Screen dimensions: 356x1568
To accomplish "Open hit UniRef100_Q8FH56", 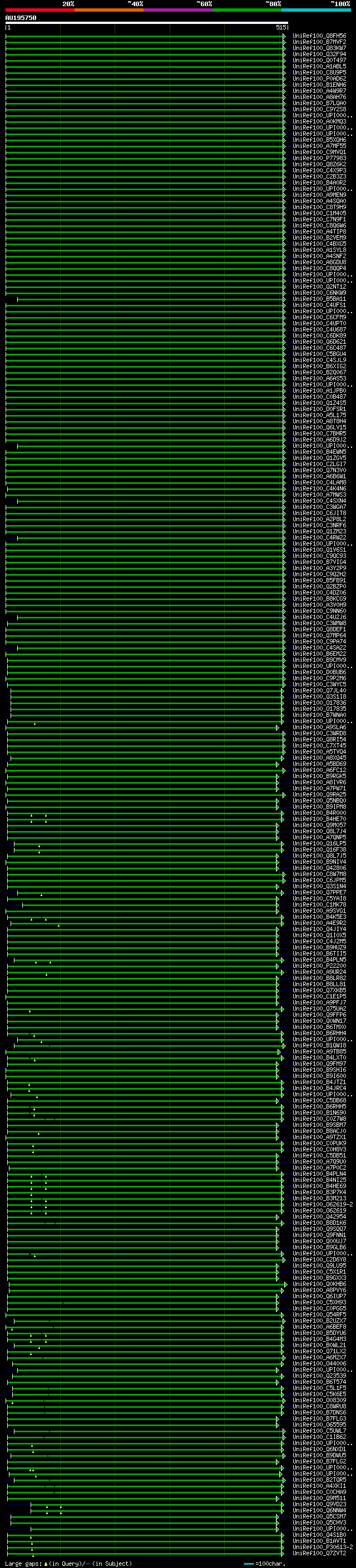I will (319, 36).
